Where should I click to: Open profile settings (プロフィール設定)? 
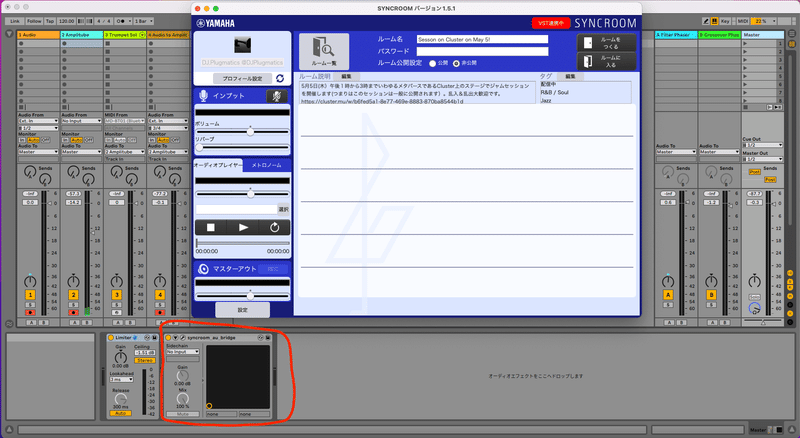pos(242,79)
